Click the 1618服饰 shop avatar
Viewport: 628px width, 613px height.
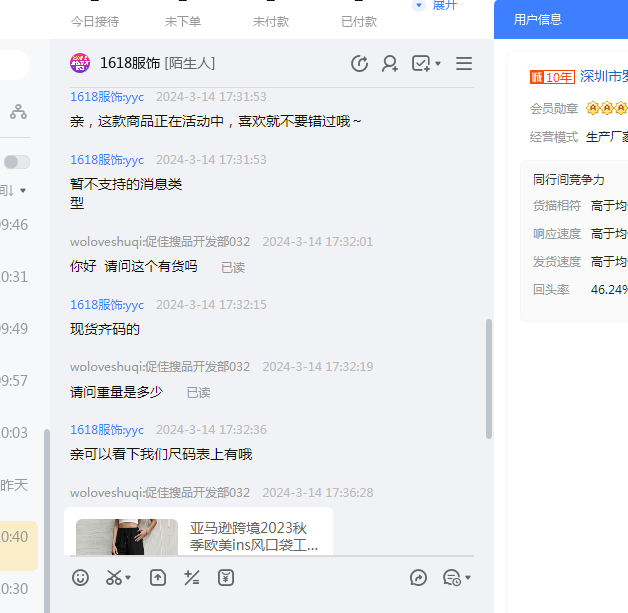click(80, 64)
